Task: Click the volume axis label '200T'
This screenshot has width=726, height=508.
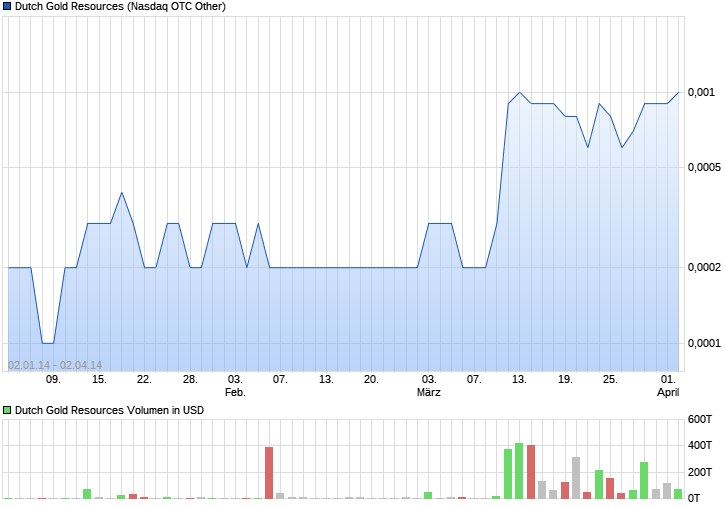Action: [700, 472]
